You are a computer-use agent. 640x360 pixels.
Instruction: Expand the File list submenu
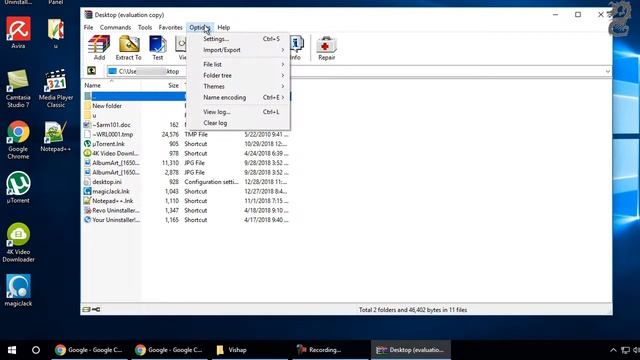(x=239, y=64)
